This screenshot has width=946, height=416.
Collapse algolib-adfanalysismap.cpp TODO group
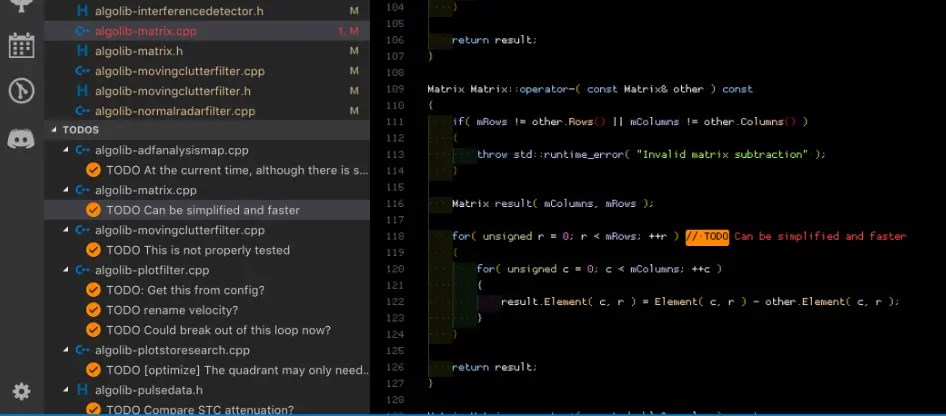[x=66, y=150]
